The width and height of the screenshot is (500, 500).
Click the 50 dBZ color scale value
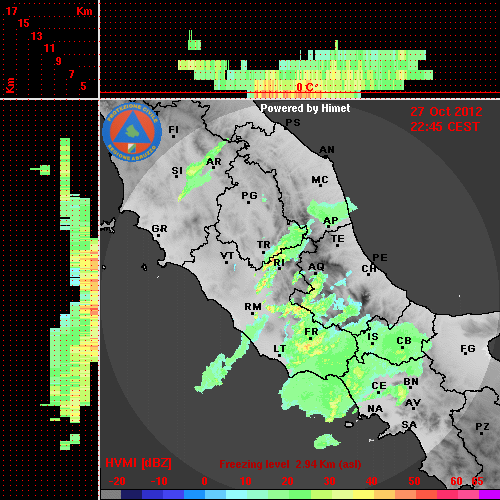coord(414,481)
